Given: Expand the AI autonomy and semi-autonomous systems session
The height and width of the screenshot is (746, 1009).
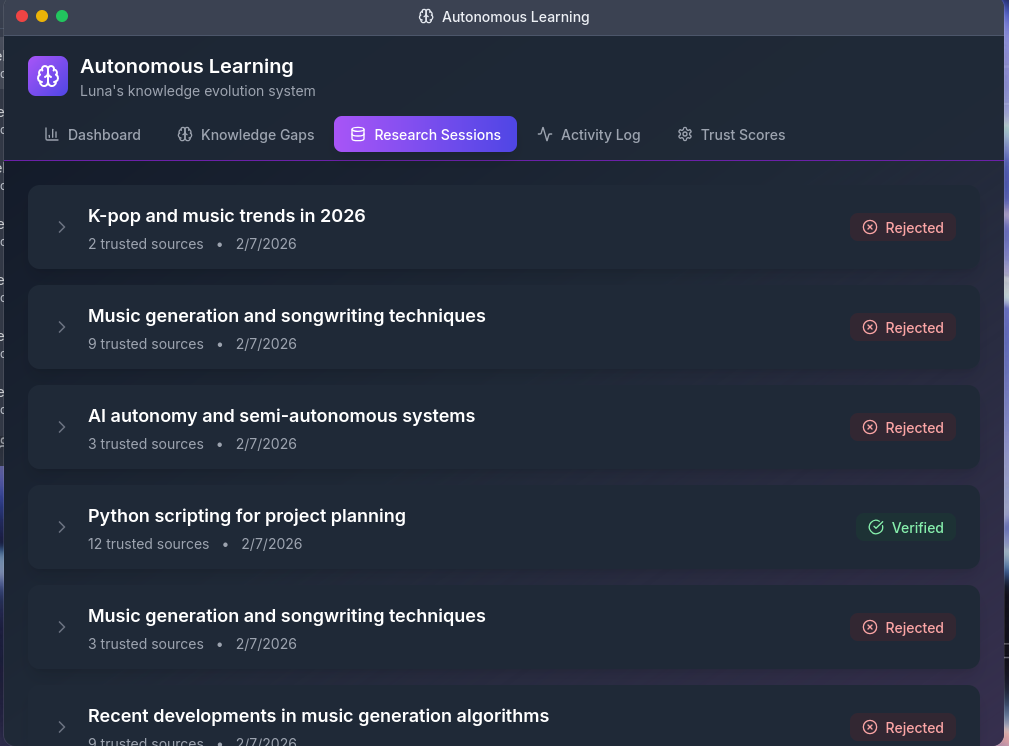Looking at the screenshot, I should 62,427.
